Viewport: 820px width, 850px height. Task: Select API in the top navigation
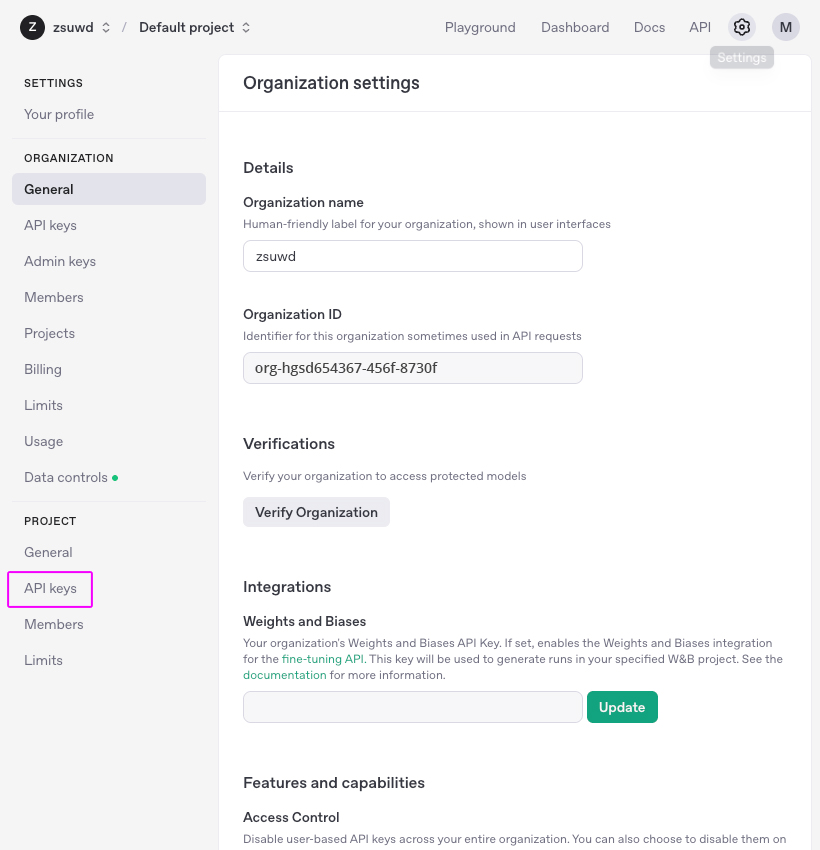point(700,27)
